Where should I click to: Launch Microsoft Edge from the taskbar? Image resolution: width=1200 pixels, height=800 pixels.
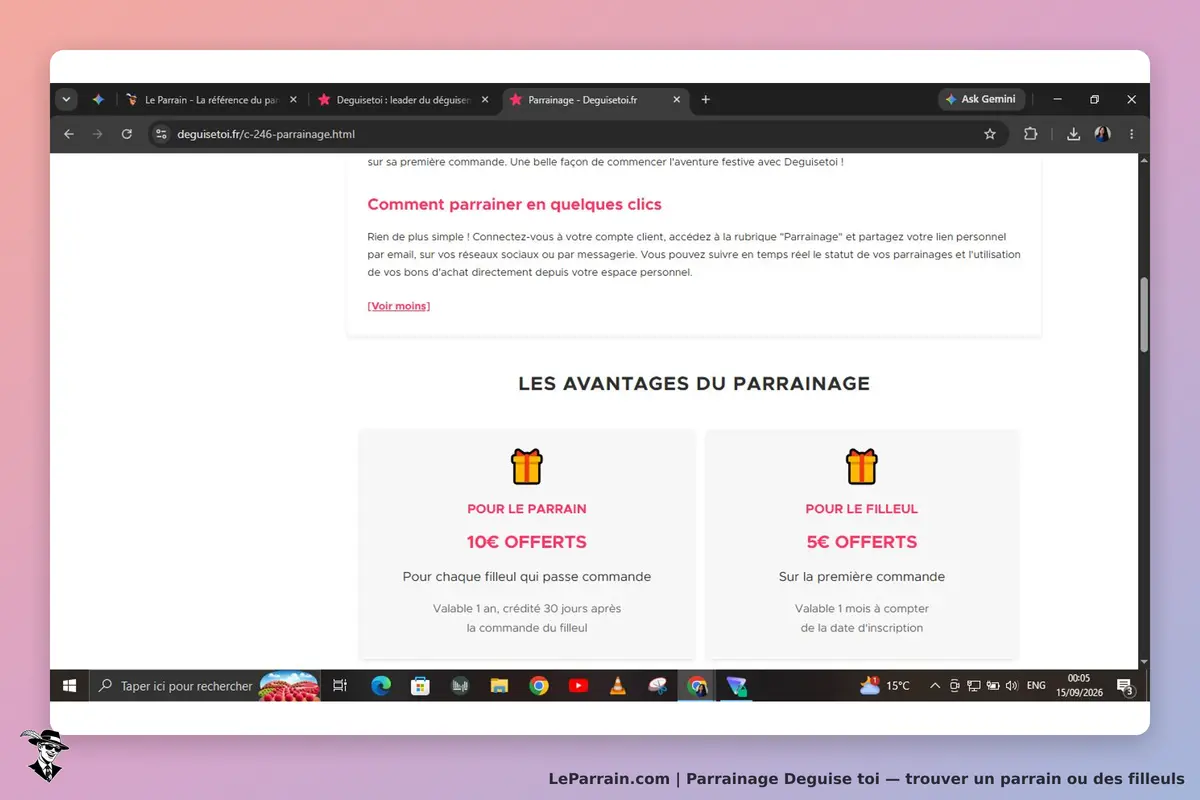[x=381, y=686]
